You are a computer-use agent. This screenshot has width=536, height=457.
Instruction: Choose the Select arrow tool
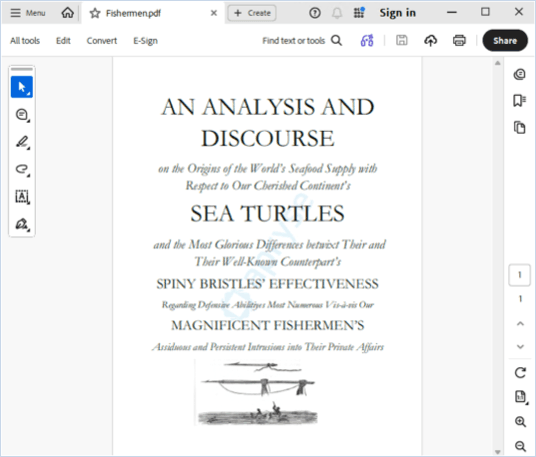[x=22, y=87]
